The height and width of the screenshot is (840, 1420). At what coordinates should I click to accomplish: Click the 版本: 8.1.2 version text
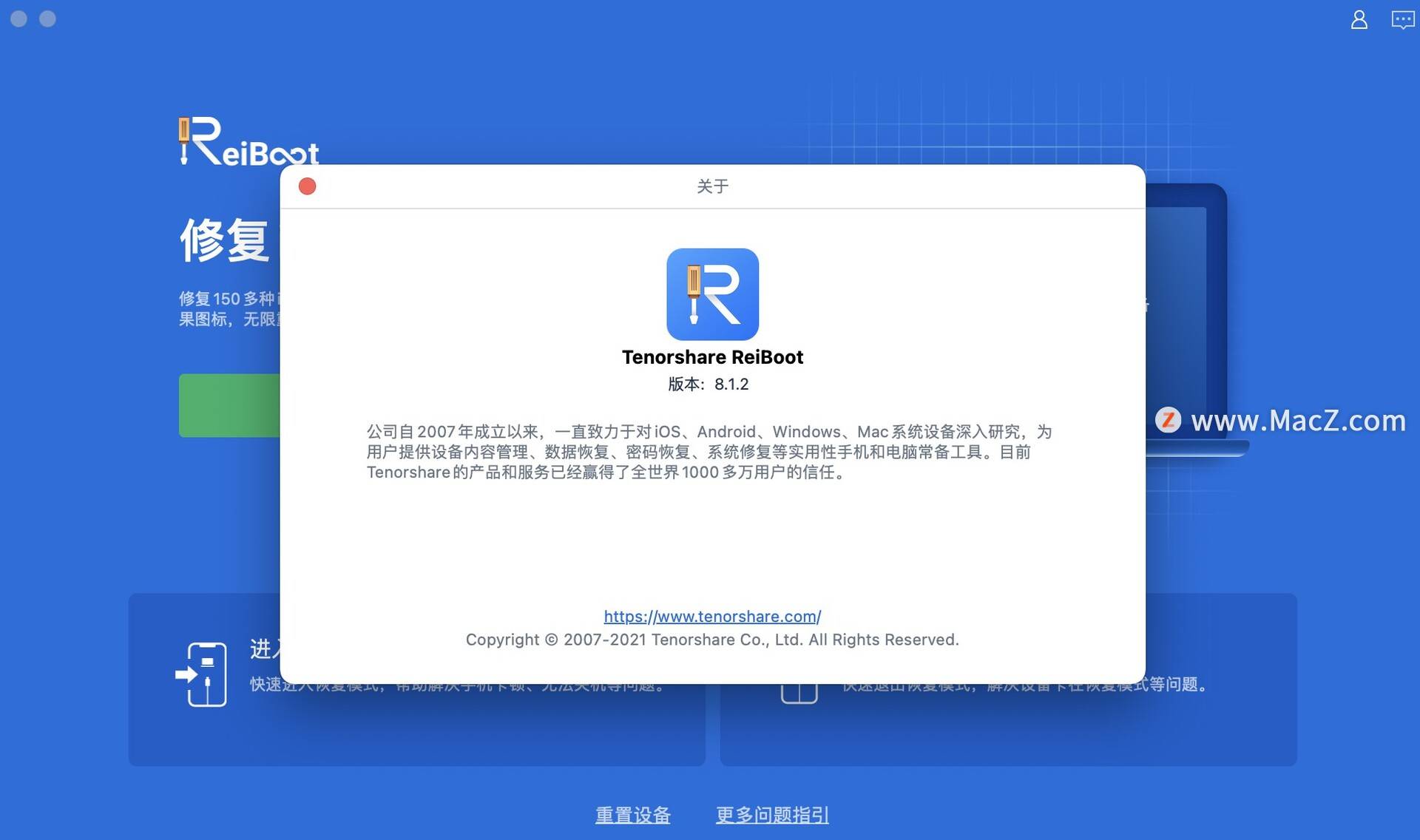pyautogui.click(x=709, y=384)
